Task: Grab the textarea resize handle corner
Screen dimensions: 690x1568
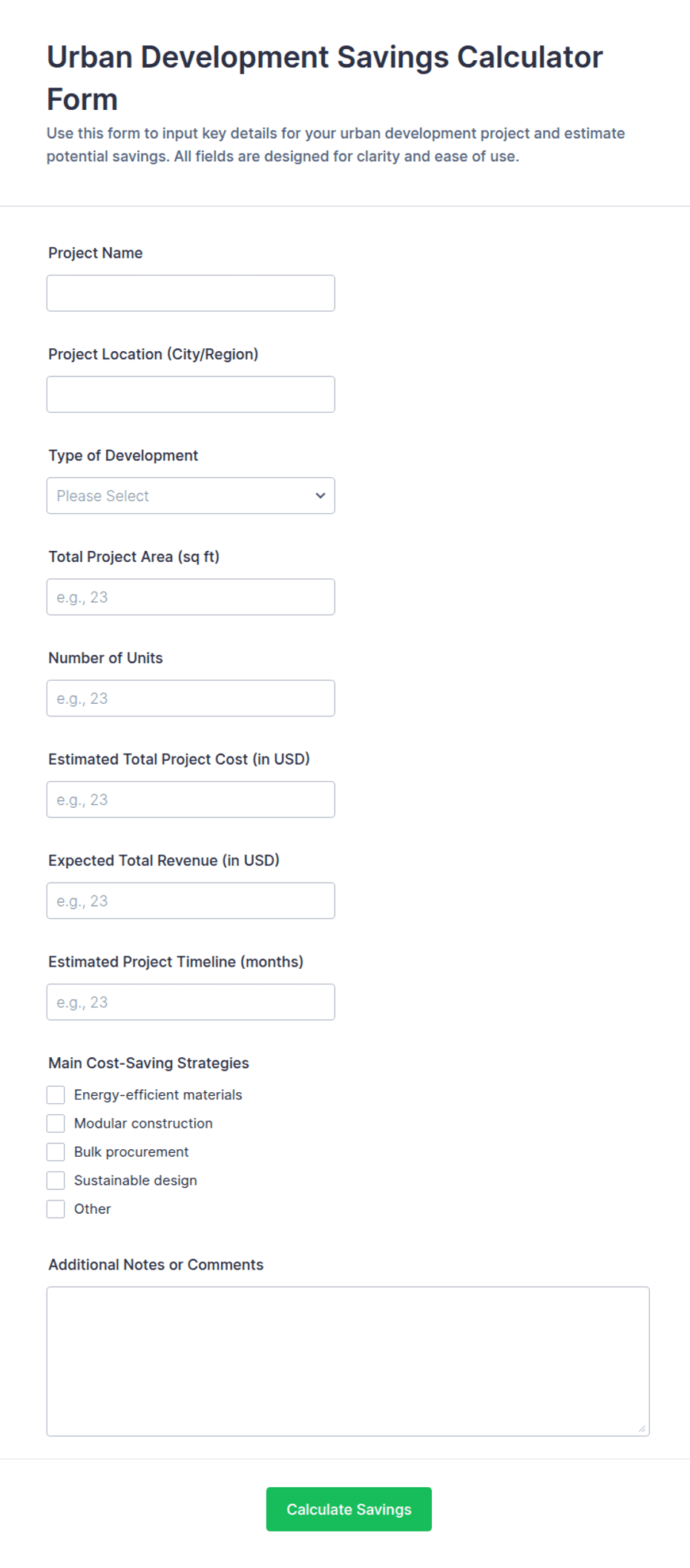Action: pos(642,1428)
